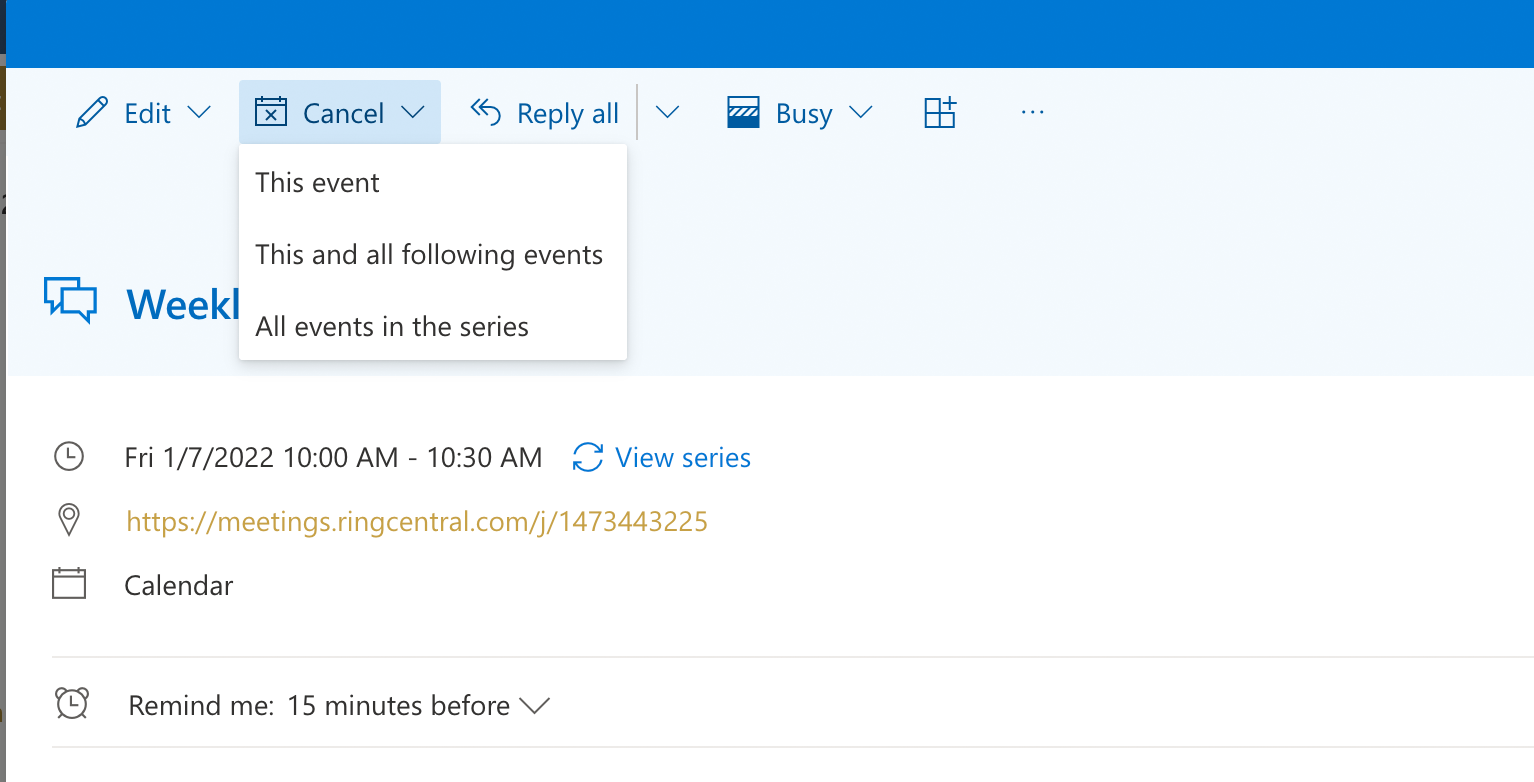The image size is (1534, 782).
Task: Open the 15 minutes before reminder dropdown
Action: pos(418,706)
